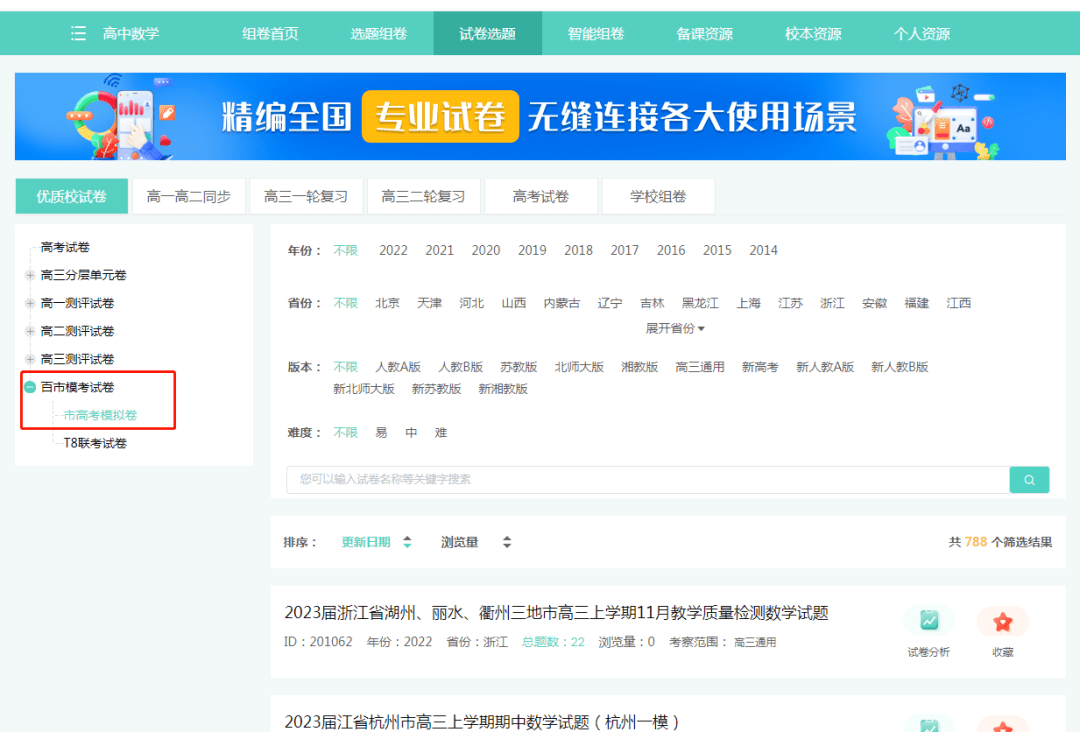The width and height of the screenshot is (1080, 732).
Task: Switch to the 高三一轮复习 tab
Action: tap(306, 196)
